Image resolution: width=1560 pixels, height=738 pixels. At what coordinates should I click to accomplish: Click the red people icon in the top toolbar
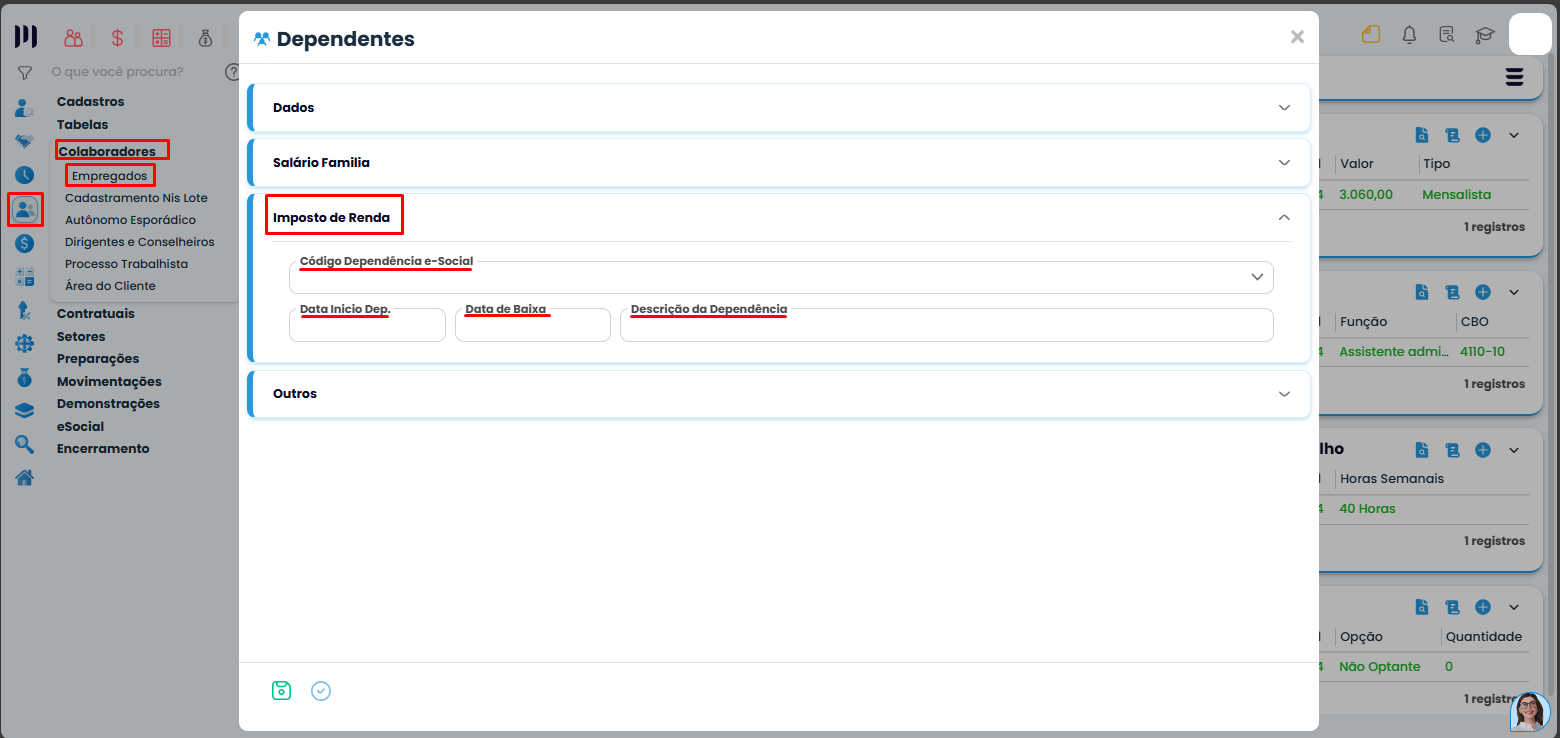point(73,38)
